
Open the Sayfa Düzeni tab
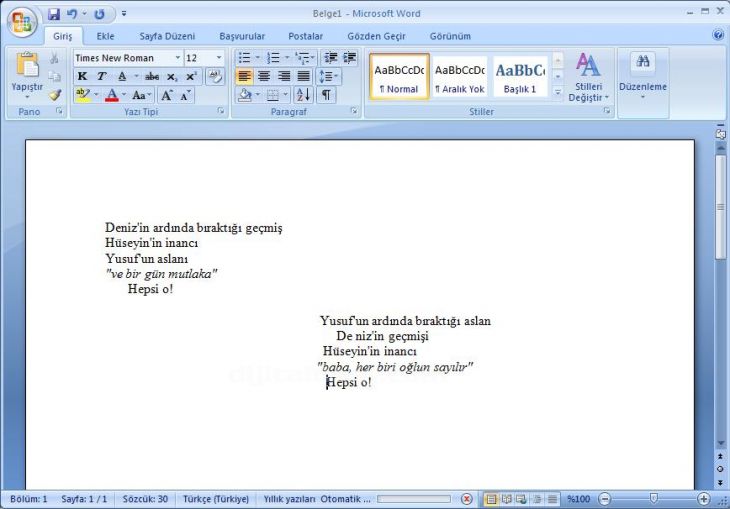167,36
